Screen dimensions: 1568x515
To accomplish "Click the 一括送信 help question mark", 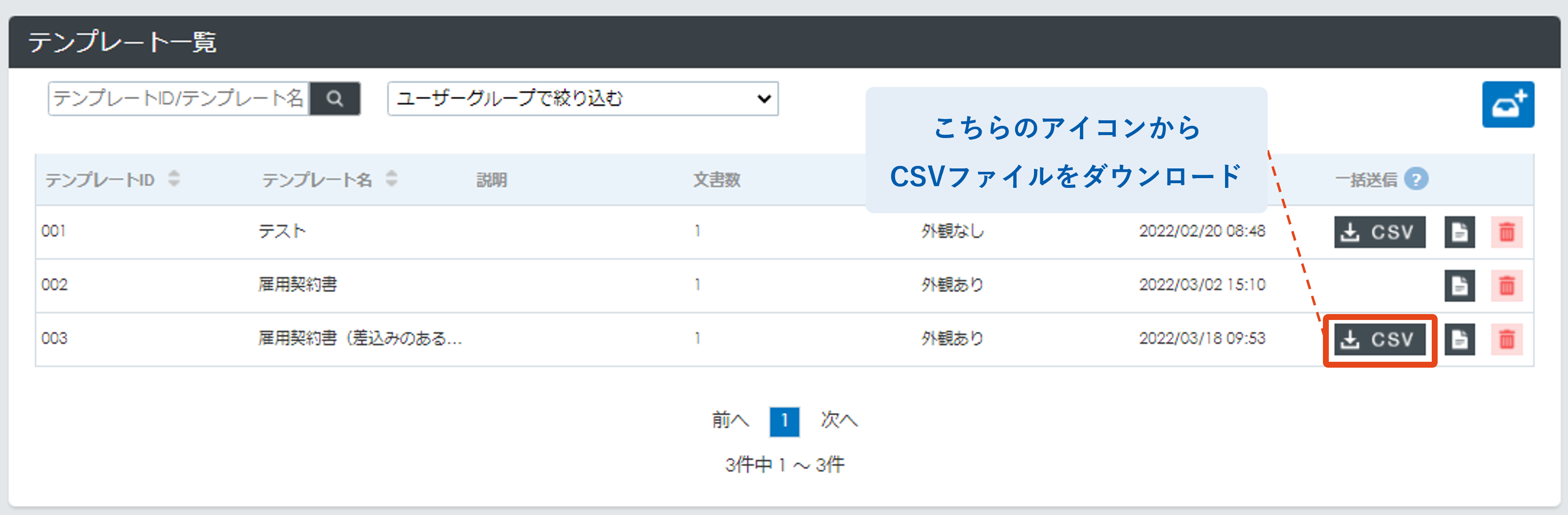I will pos(1416,179).
